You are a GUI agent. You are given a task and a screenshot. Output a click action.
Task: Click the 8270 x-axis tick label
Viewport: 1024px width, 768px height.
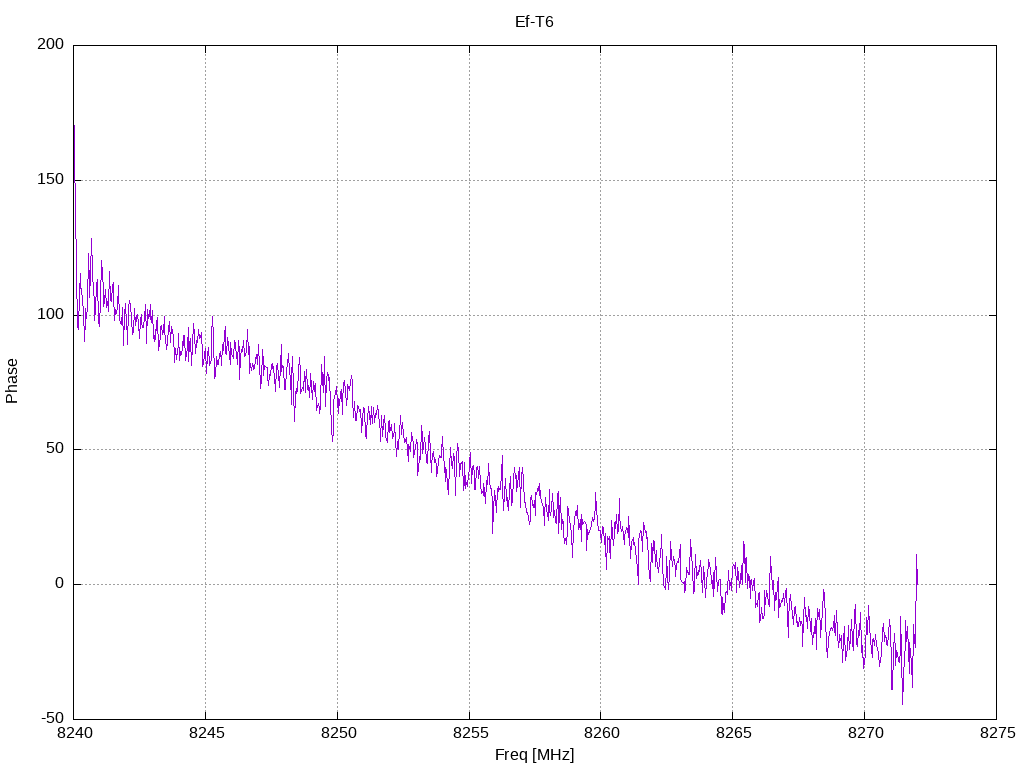pos(865,733)
